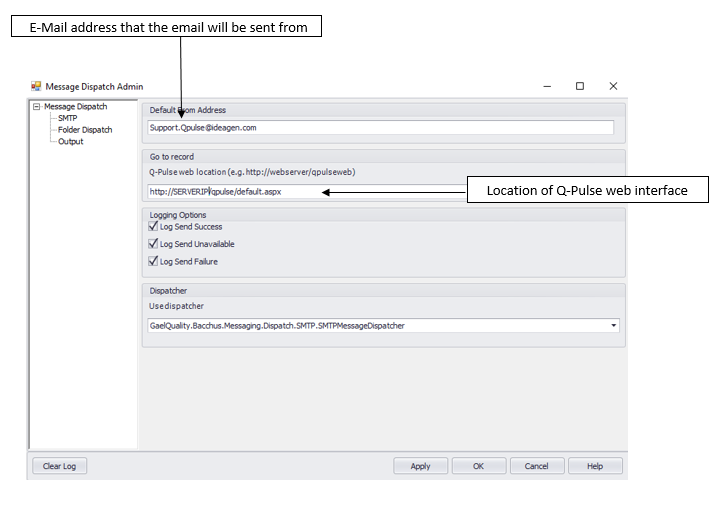Viewport: 719px width, 512px height.
Task: Select Folder Dispatch in the tree
Action: coord(85,130)
